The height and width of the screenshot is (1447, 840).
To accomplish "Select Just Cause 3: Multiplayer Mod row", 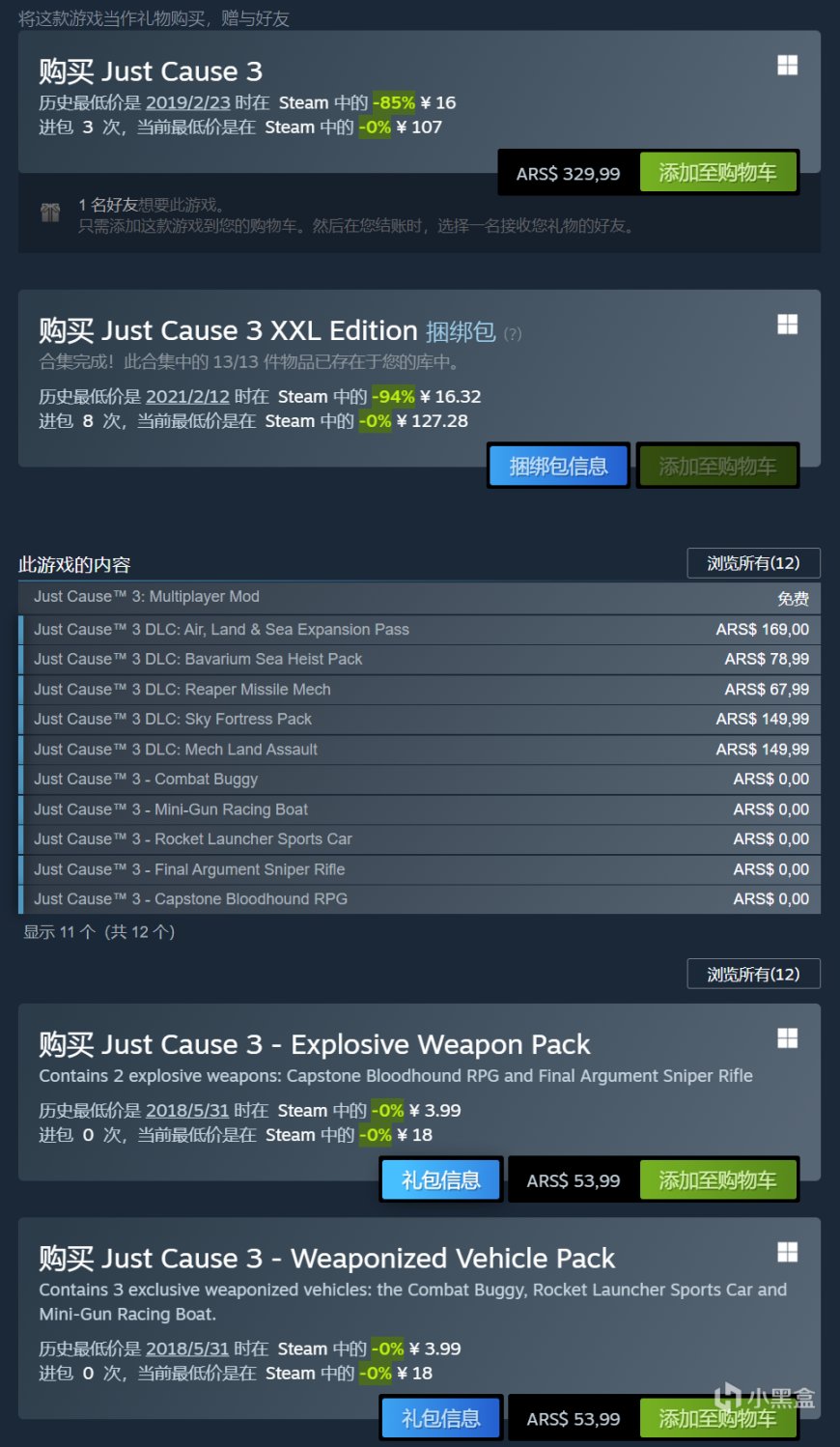I will [x=419, y=597].
